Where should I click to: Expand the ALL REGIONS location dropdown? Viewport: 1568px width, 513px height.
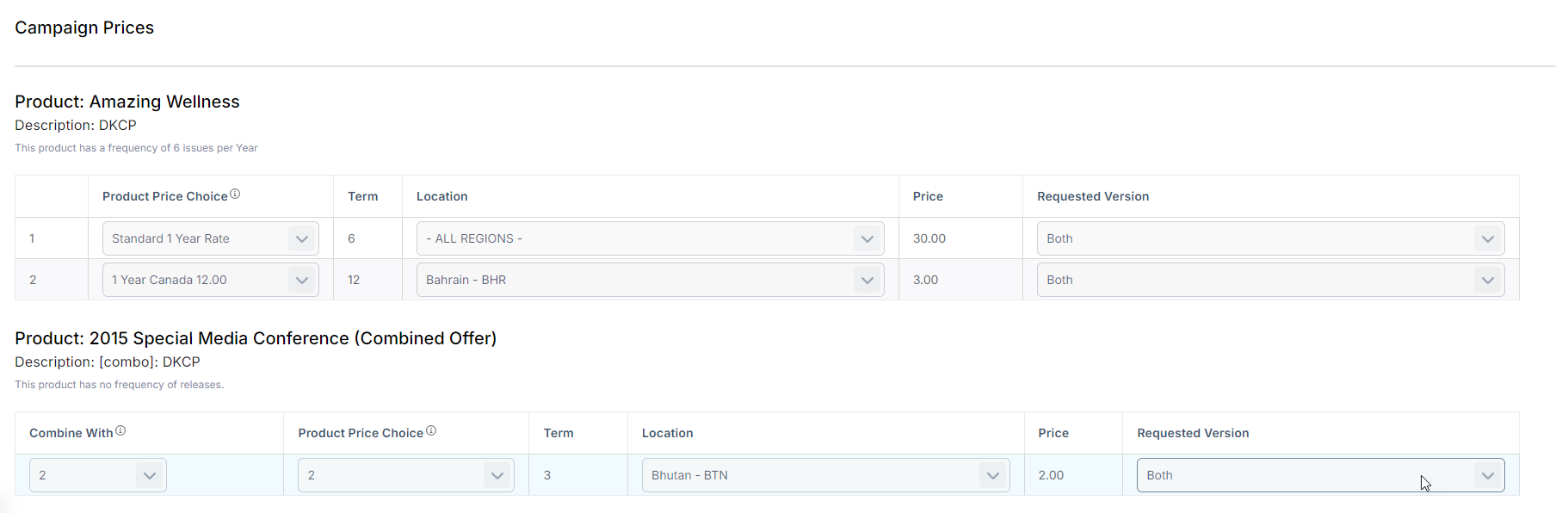tap(650, 238)
